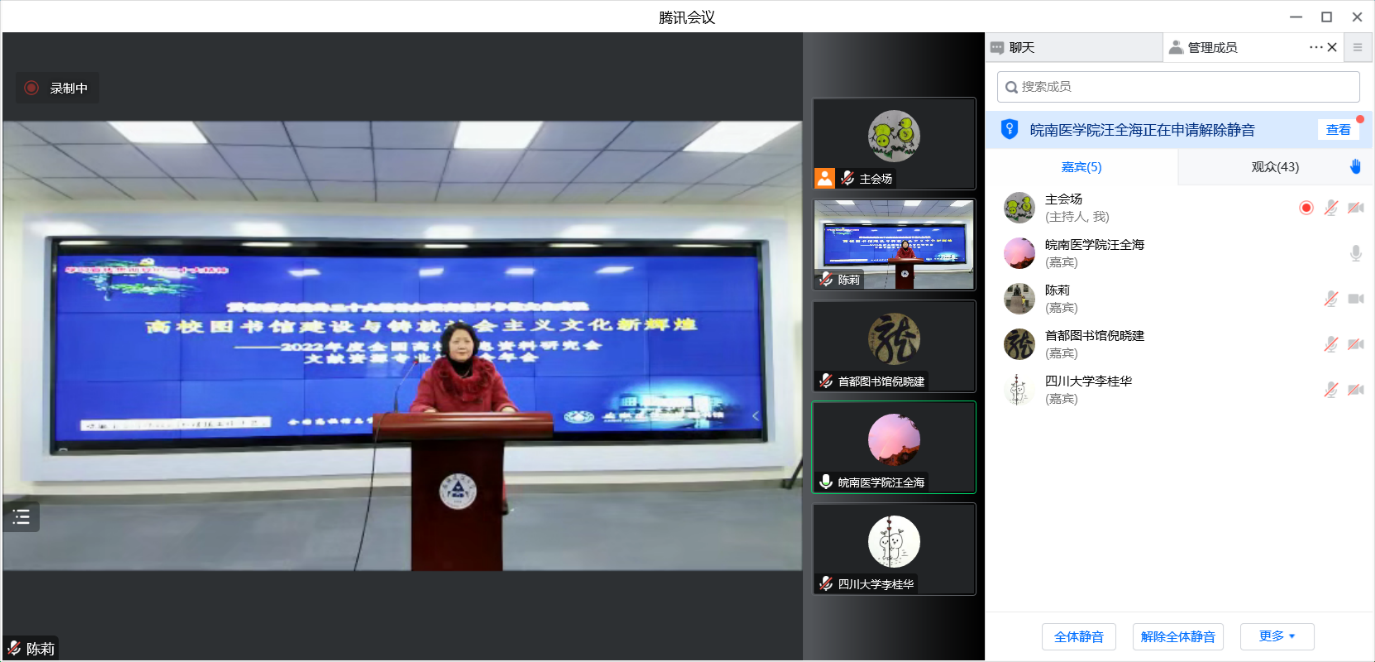This screenshot has width=1375, height=662.
Task: Open the three-dot options on 管理成员 tab
Action: click(x=1316, y=47)
